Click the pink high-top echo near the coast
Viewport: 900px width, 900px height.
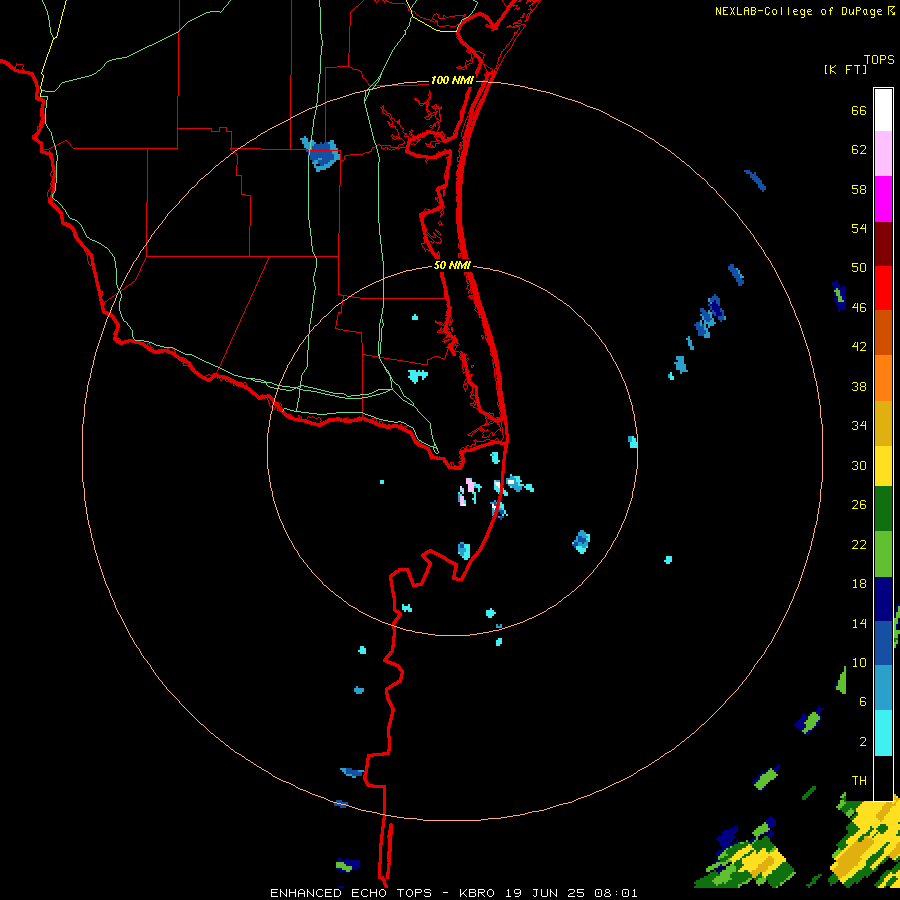coord(470,486)
